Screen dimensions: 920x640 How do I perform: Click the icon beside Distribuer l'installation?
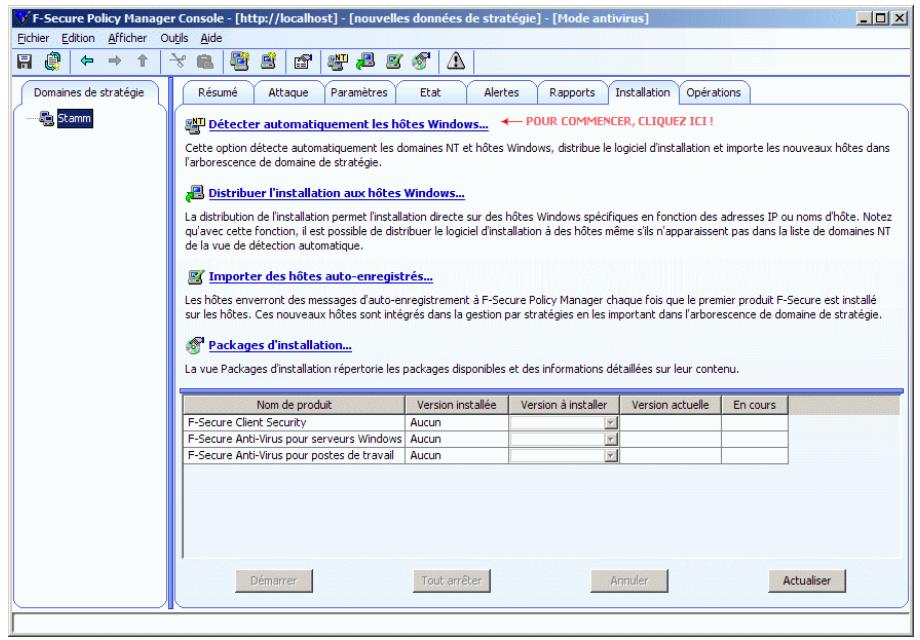tap(195, 194)
